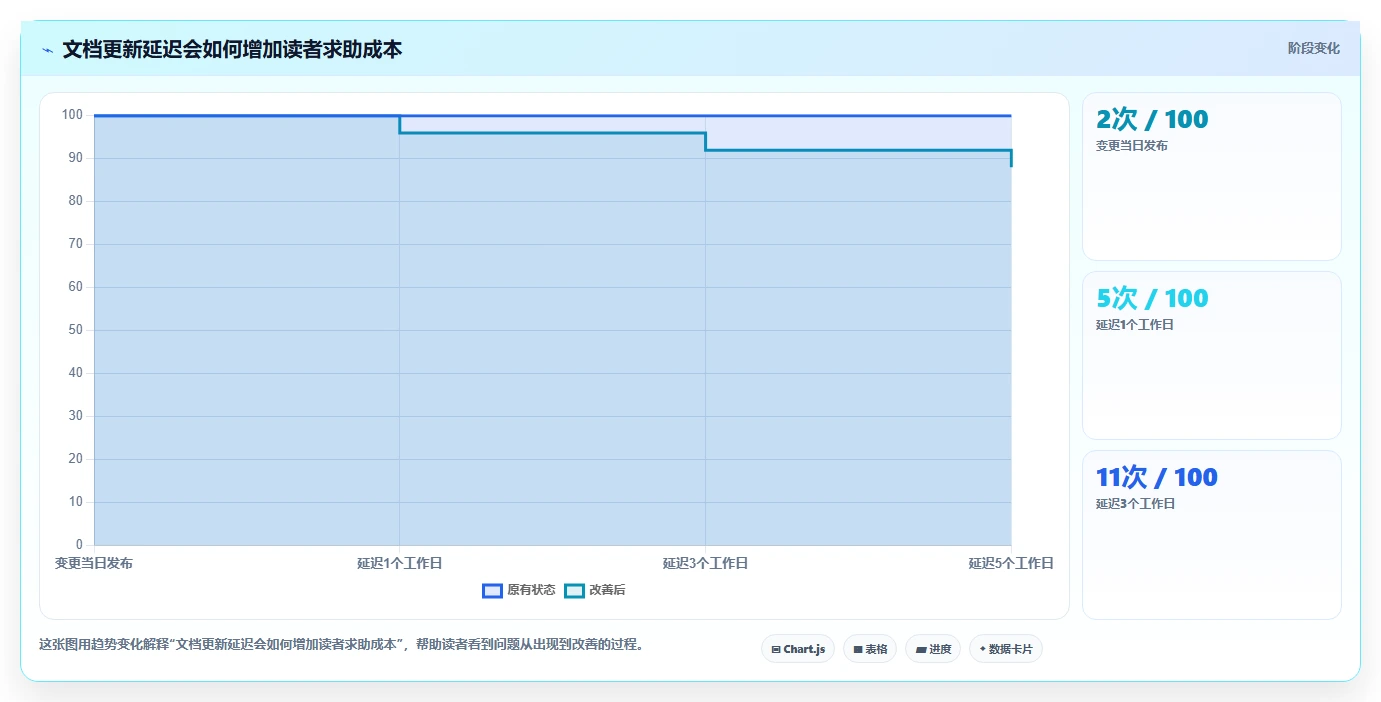
Task: Open the 2次 / 100 data card
Action: click(x=1211, y=176)
